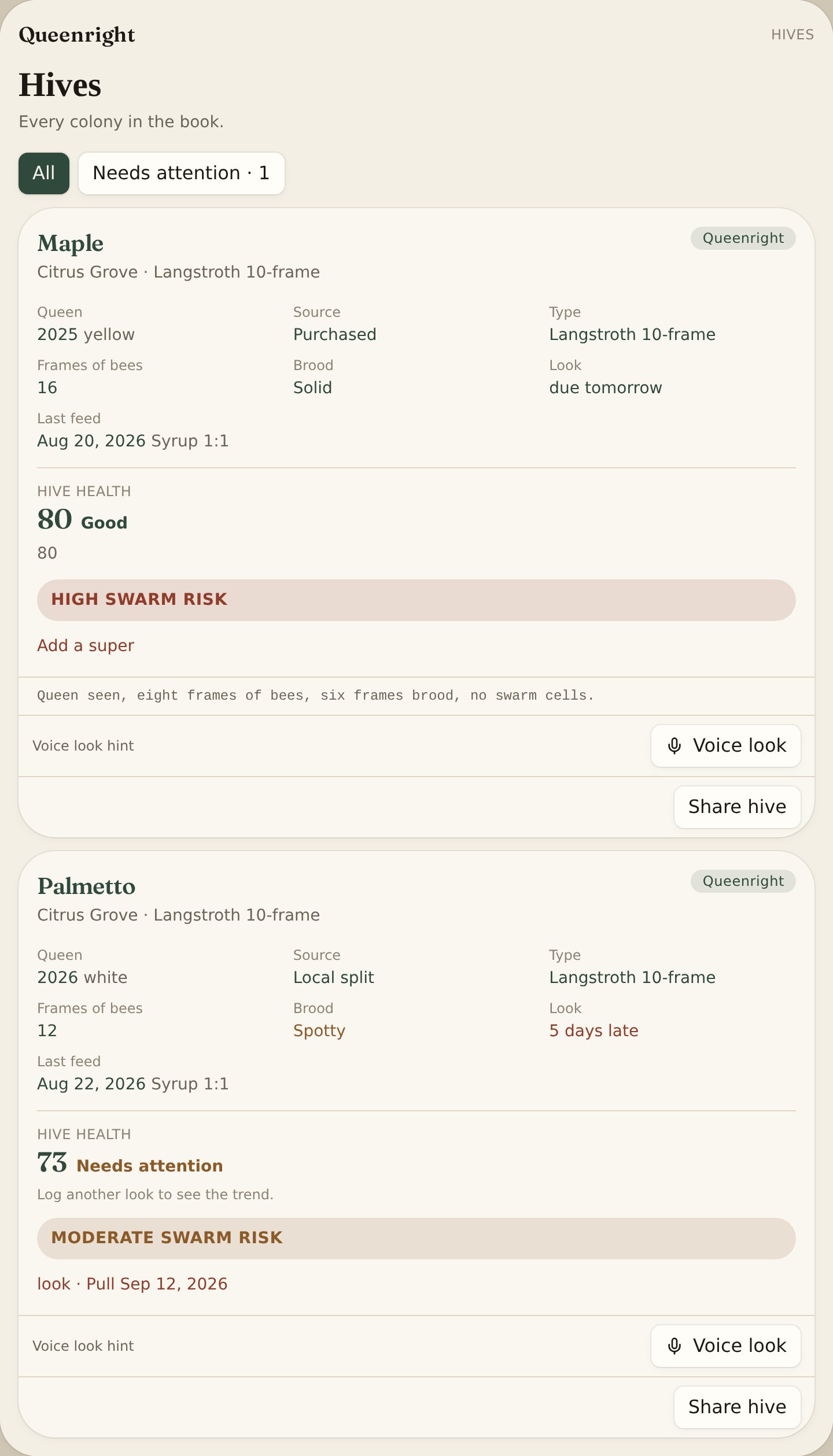
Task: Click the MODERATE SWARM RISK banner
Action: 417,1239
